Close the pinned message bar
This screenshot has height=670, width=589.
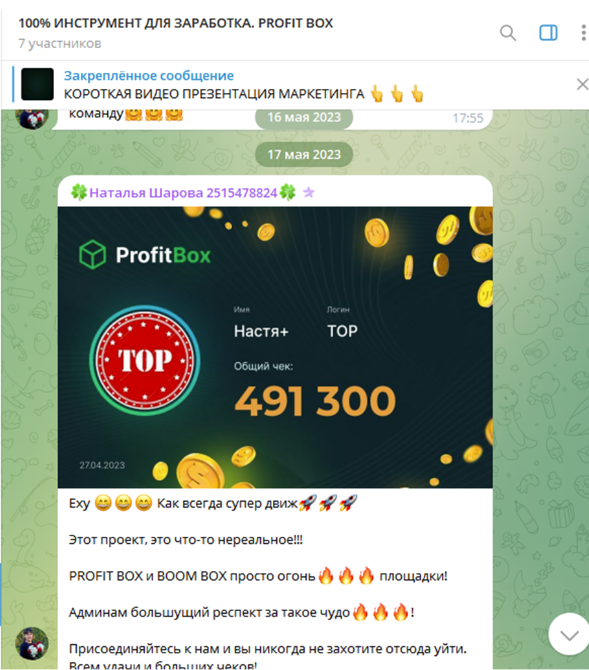[582, 84]
